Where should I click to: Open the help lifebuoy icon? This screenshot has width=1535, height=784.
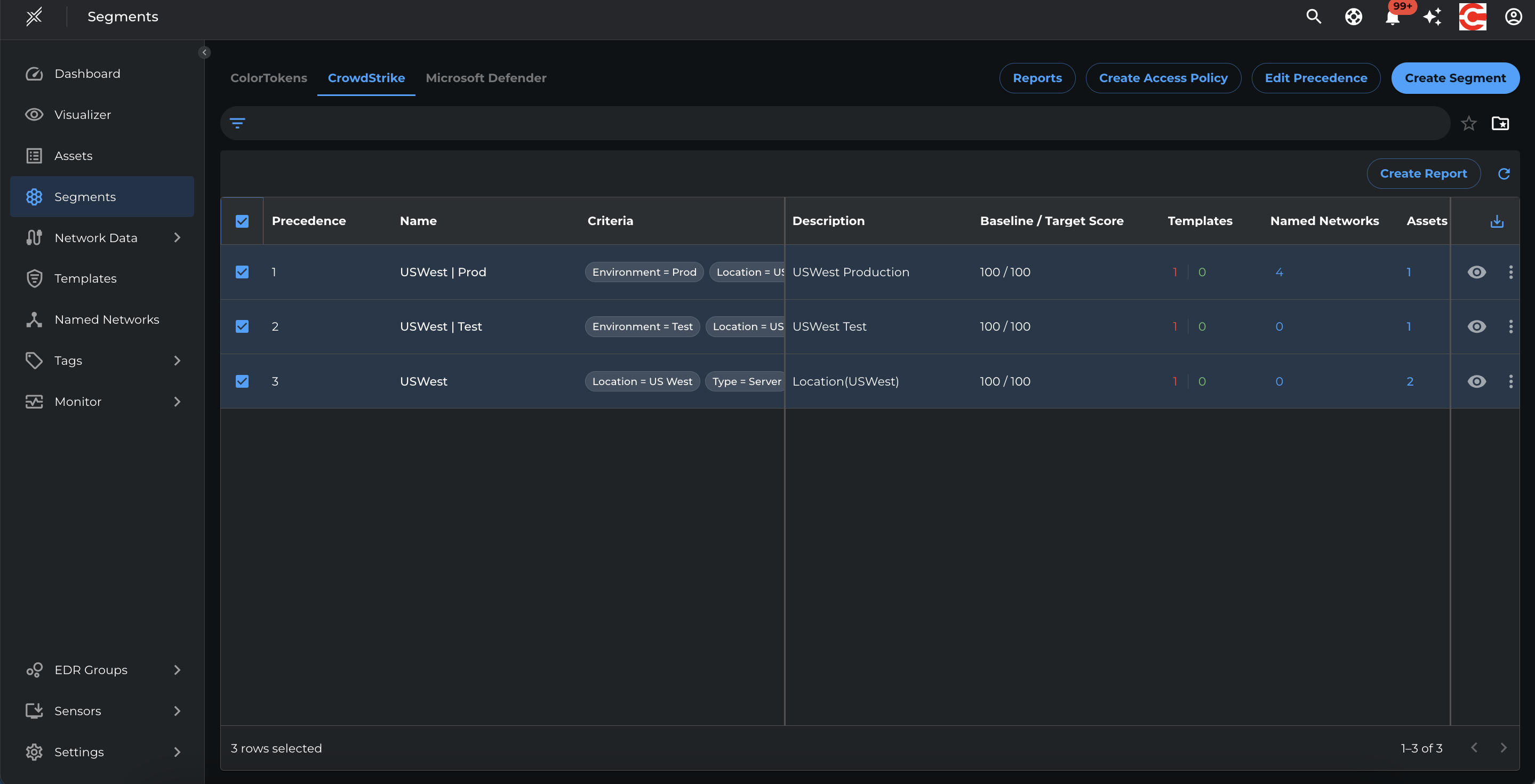[1353, 17]
